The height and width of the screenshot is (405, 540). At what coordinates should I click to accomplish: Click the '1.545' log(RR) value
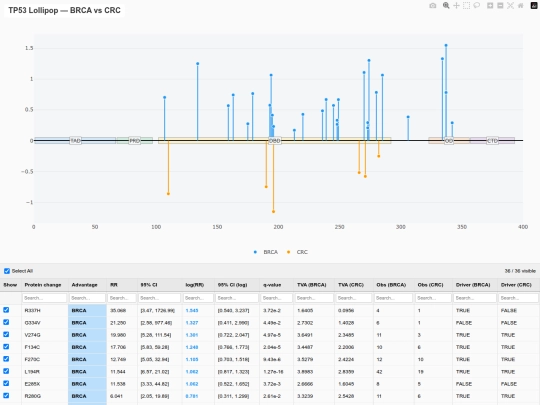pyautogui.click(x=192, y=310)
